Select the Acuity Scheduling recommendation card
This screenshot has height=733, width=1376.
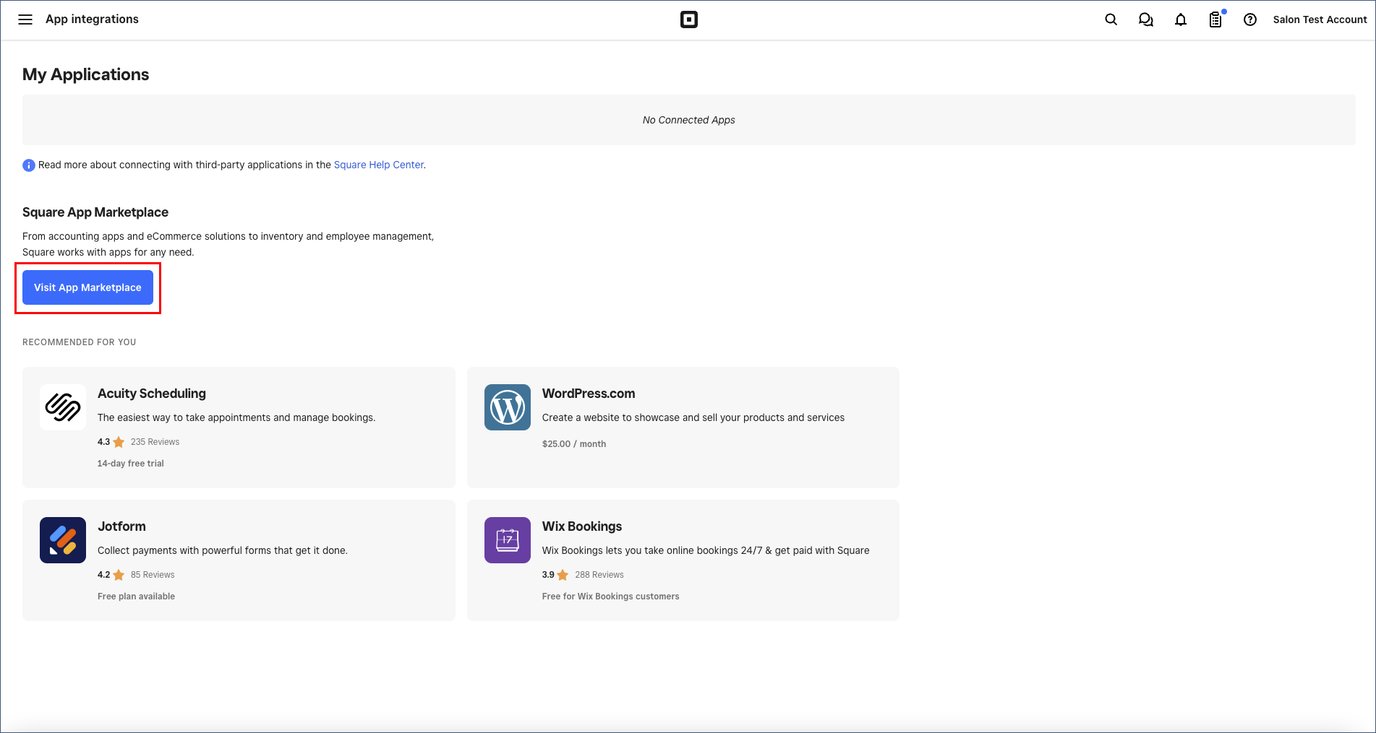pos(238,427)
